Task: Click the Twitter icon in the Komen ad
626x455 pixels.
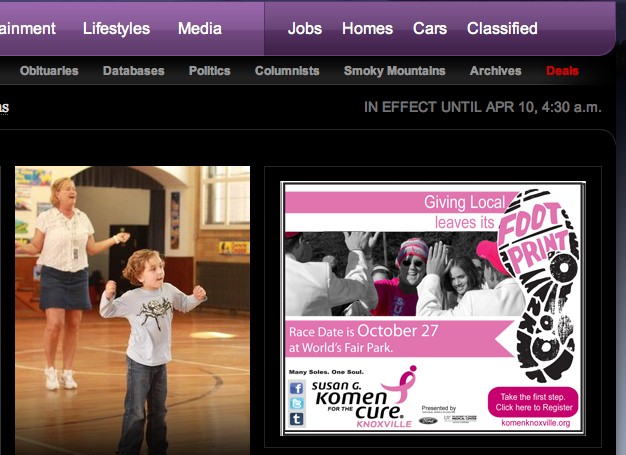Action: click(296, 404)
